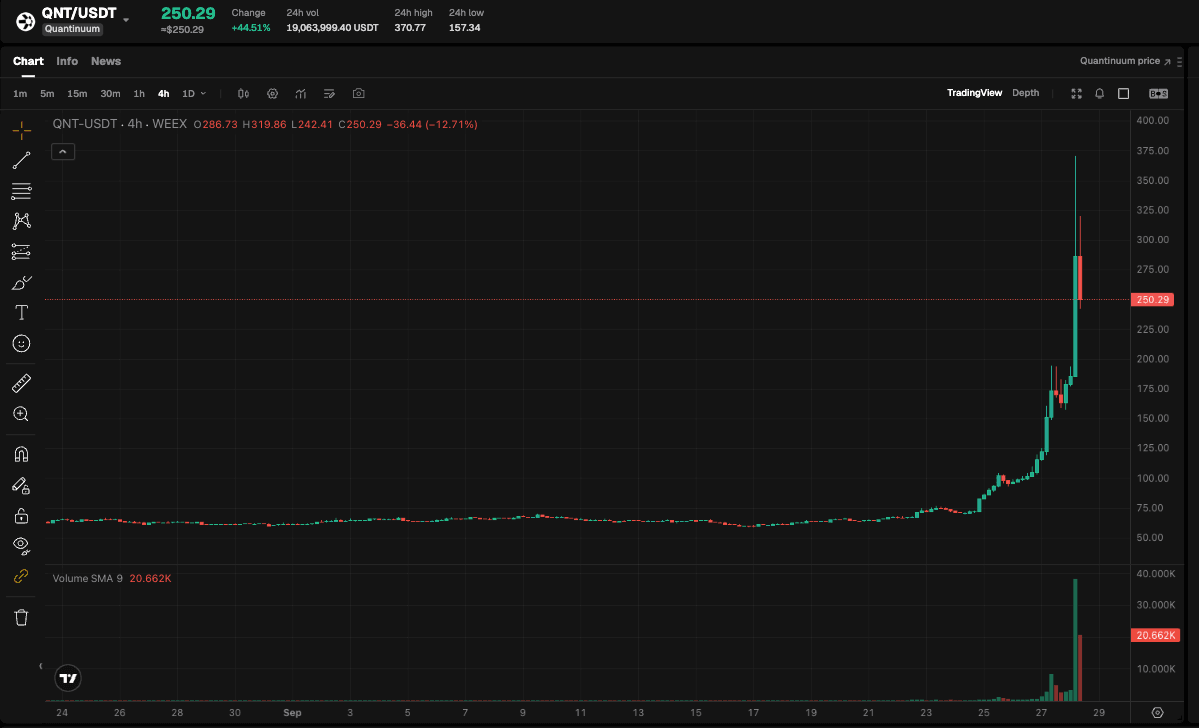Select the 4h timeframe
The image size is (1199, 728).
(164, 93)
